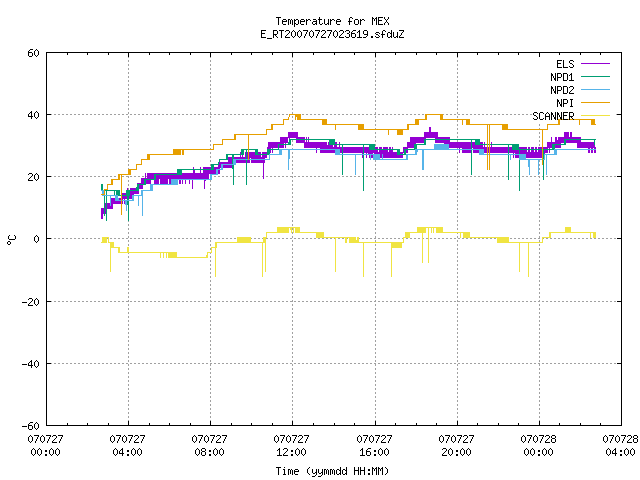Click the NPD2 legend label
This screenshot has height=480, width=640.
click(562, 90)
